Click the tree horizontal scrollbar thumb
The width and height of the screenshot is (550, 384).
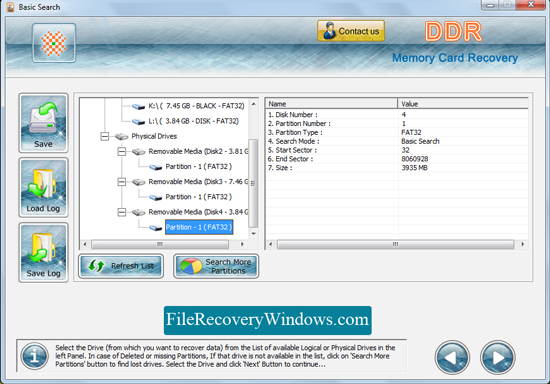160,244
